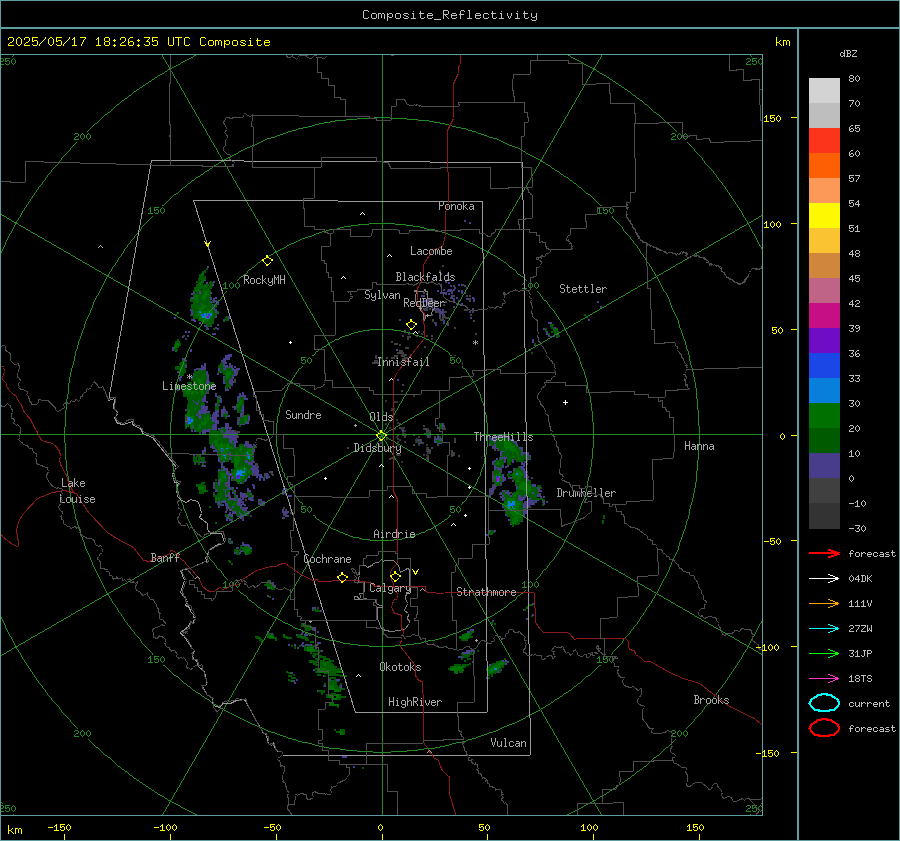Viewport: 900px width, 841px height.
Task: Click the km label at bottom-left corner
Action: [14, 830]
